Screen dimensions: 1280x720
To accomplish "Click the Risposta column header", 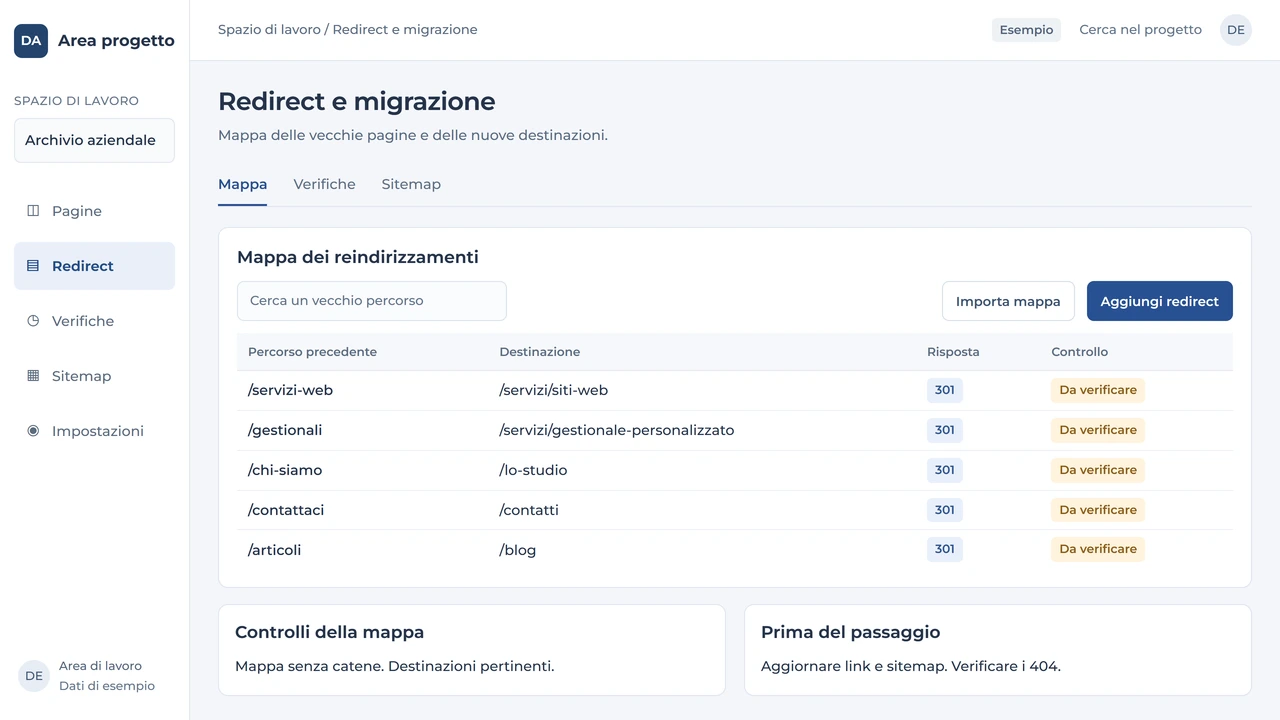I will tap(953, 352).
